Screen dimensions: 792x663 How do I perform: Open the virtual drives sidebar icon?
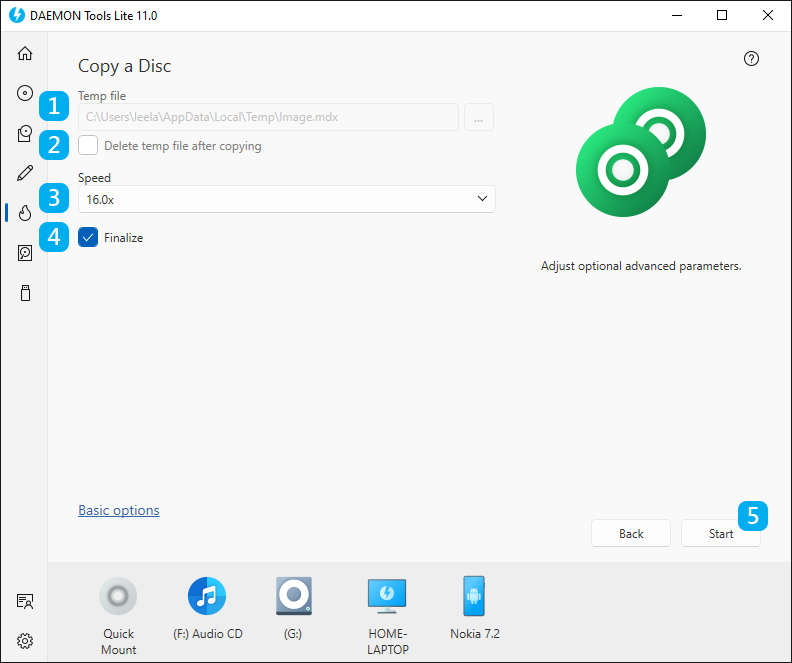(25, 133)
